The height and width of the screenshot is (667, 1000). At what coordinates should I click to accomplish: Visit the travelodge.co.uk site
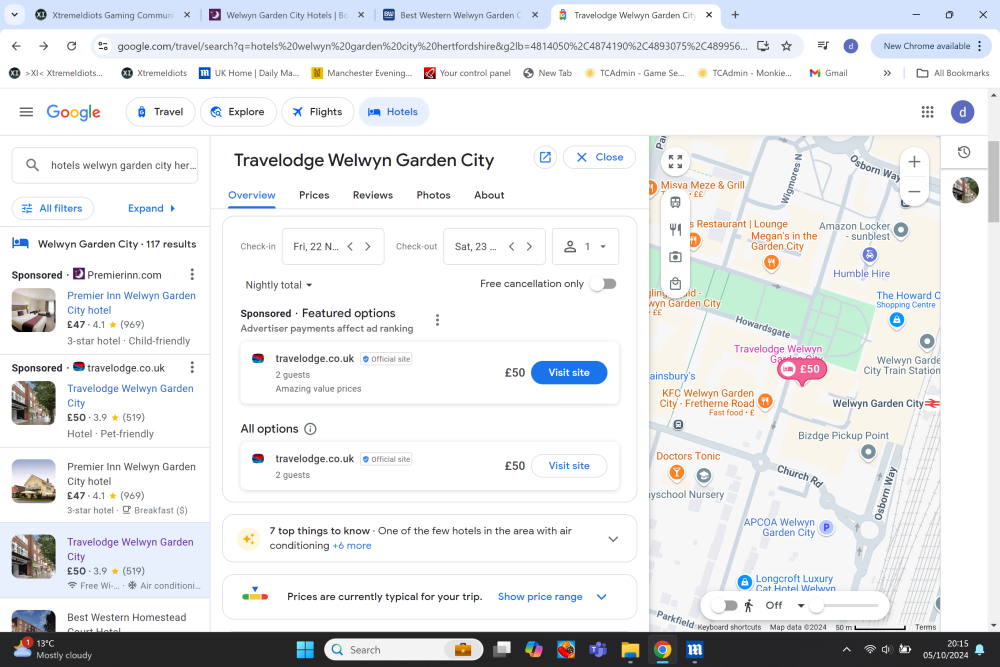[568, 372]
